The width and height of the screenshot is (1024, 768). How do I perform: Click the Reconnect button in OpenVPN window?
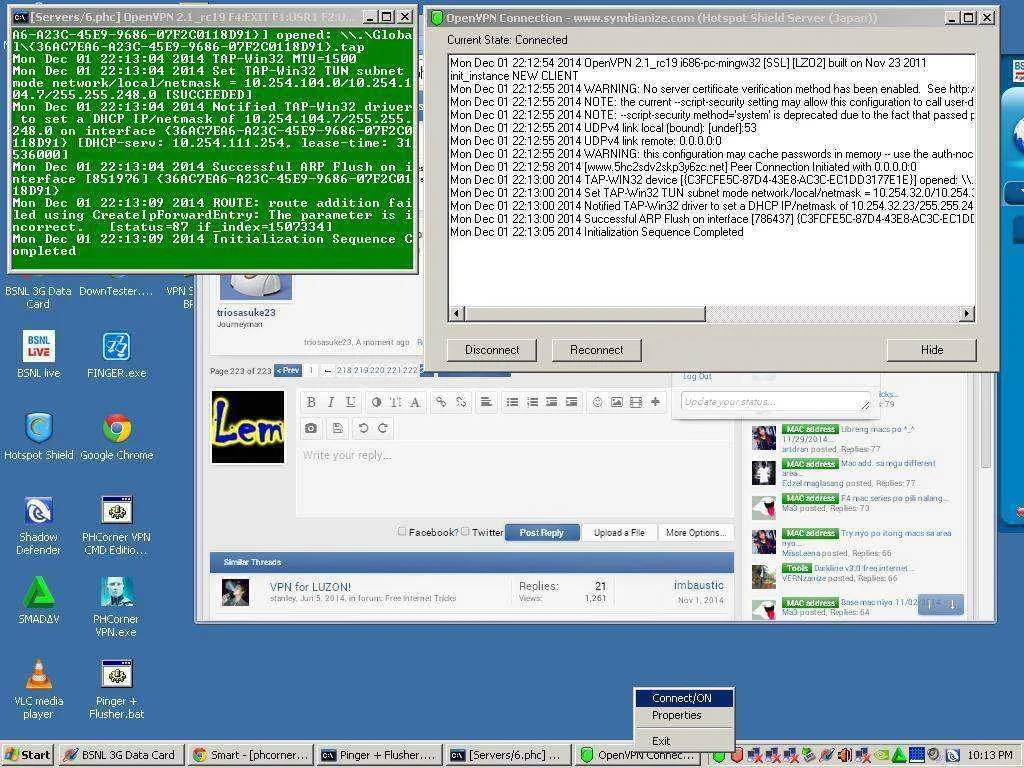pos(596,350)
